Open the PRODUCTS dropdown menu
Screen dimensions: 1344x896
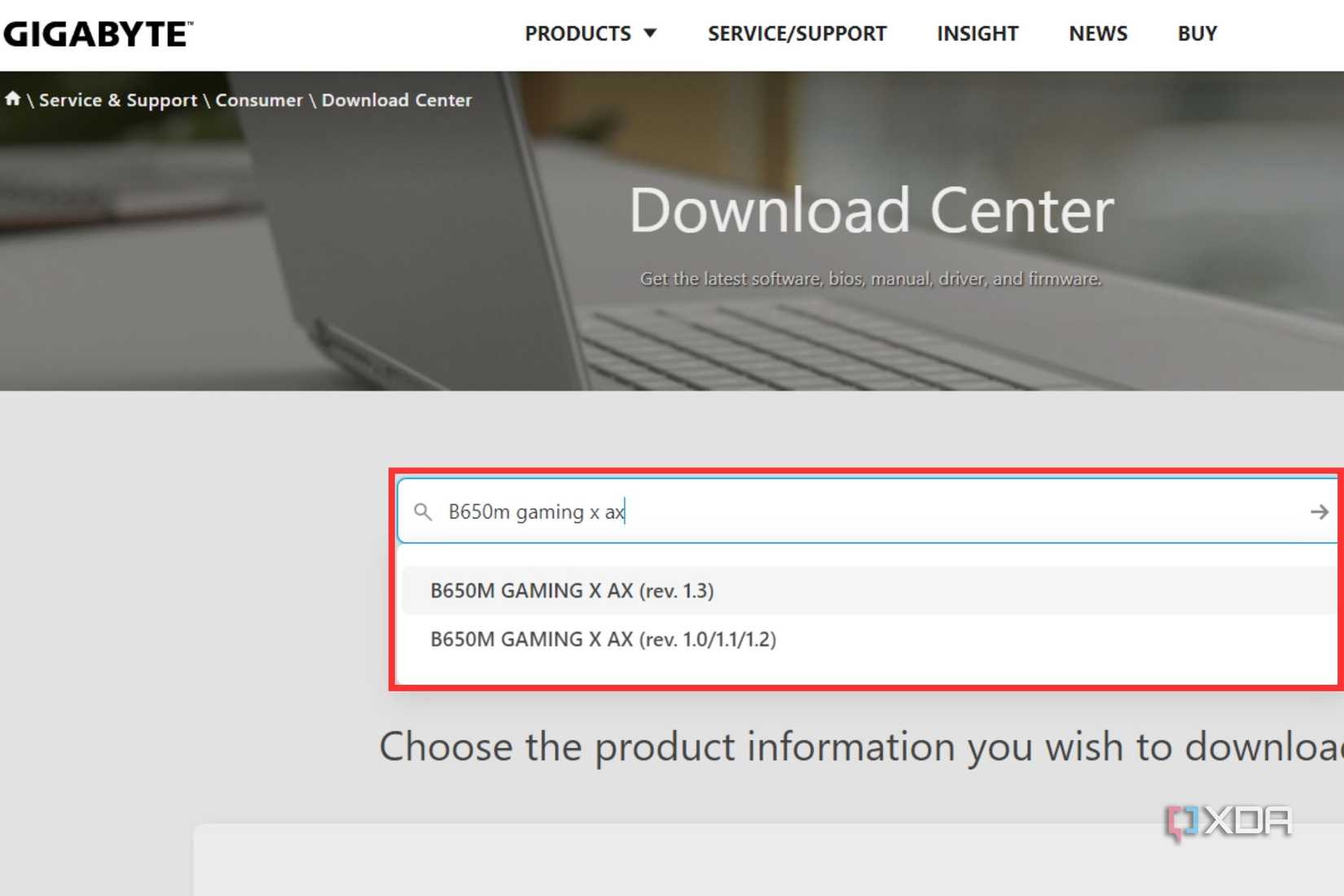click(591, 33)
